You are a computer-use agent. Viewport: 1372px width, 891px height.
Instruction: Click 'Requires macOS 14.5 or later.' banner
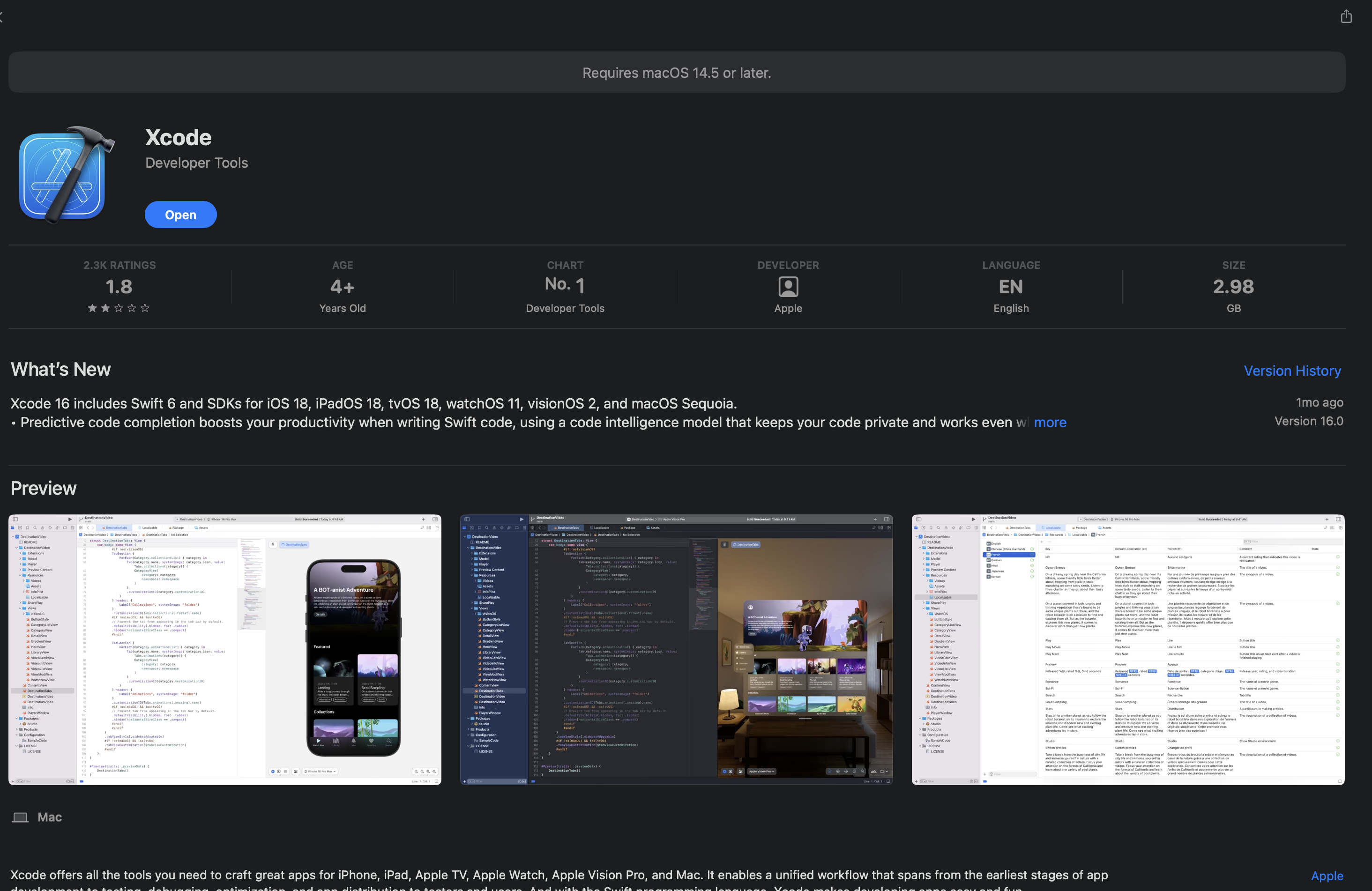point(677,73)
